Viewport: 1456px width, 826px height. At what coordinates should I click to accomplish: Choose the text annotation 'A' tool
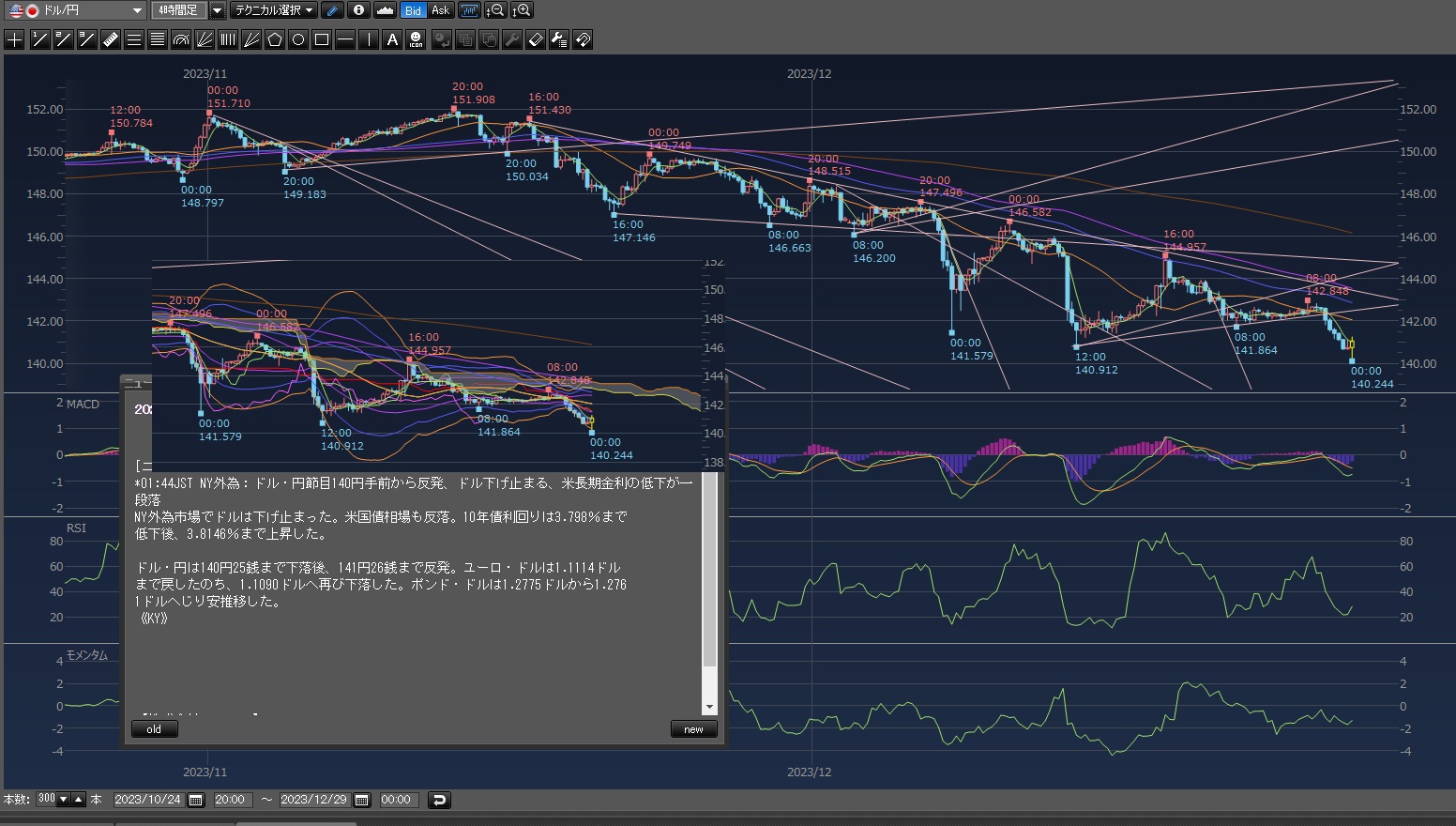[392, 39]
